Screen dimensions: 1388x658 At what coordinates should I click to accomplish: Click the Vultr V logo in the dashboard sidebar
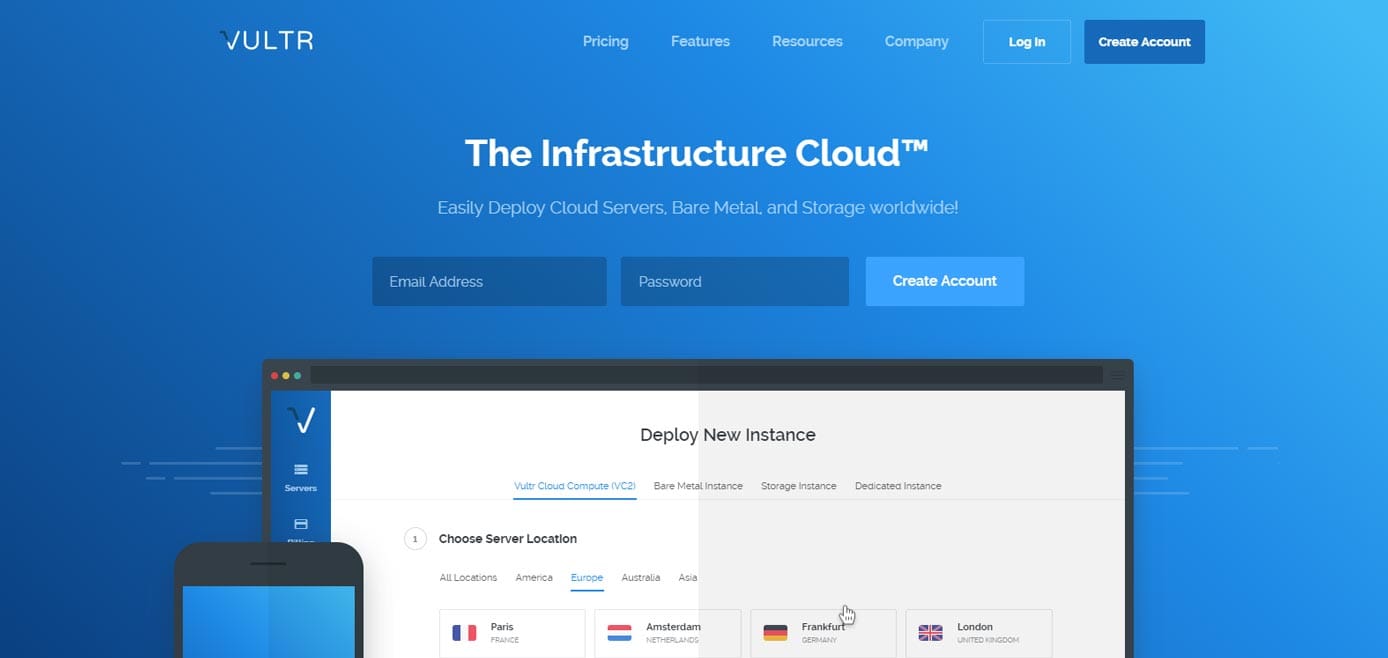300,420
